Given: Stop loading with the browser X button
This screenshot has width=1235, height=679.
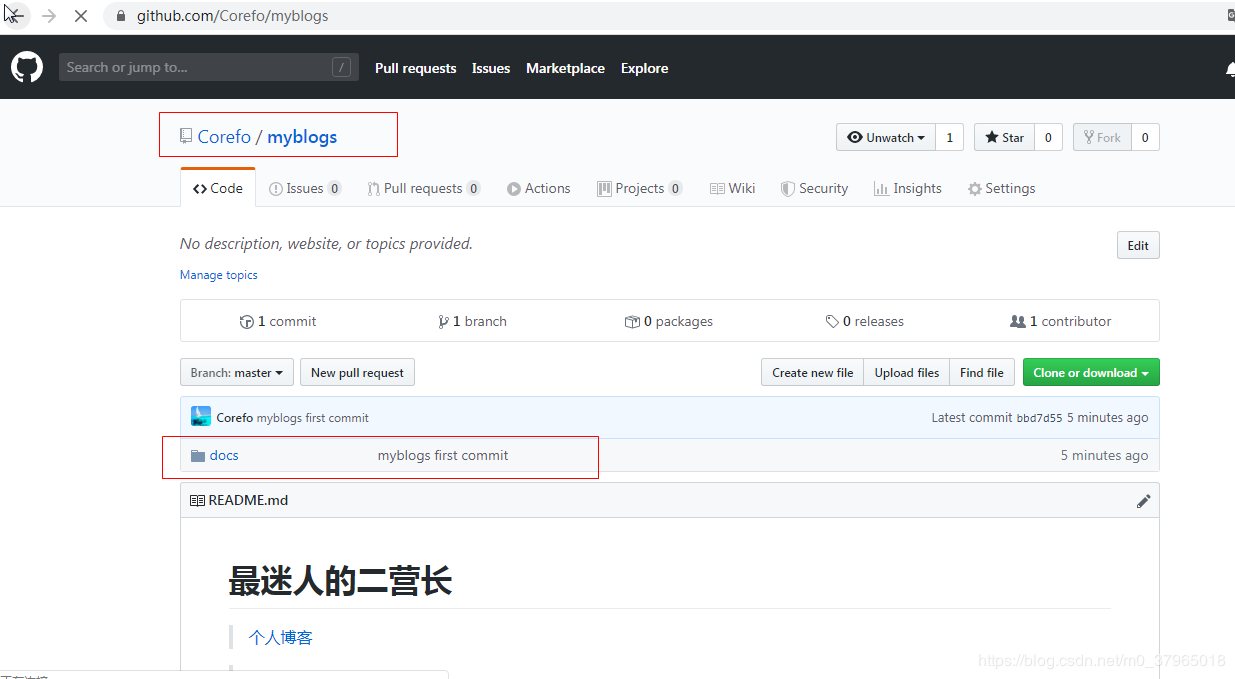Looking at the screenshot, I should pyautogui.click(x=81, y=16).
